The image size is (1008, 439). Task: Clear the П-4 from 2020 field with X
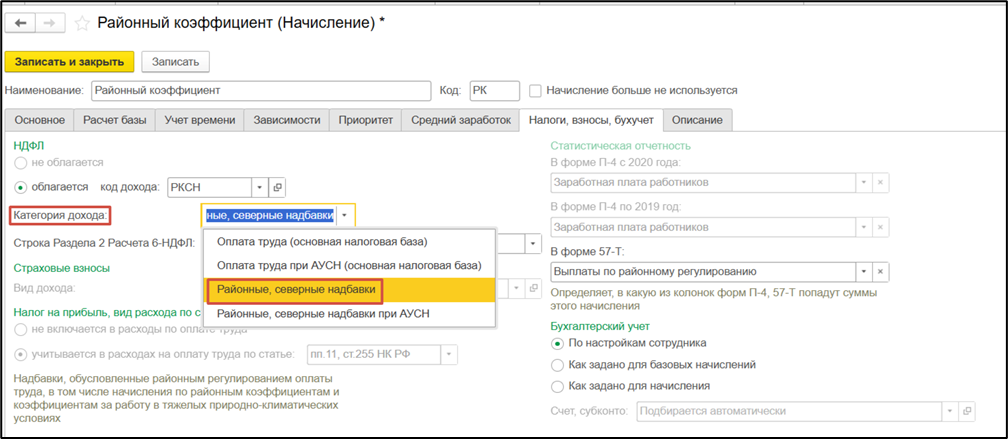point(881,183)
